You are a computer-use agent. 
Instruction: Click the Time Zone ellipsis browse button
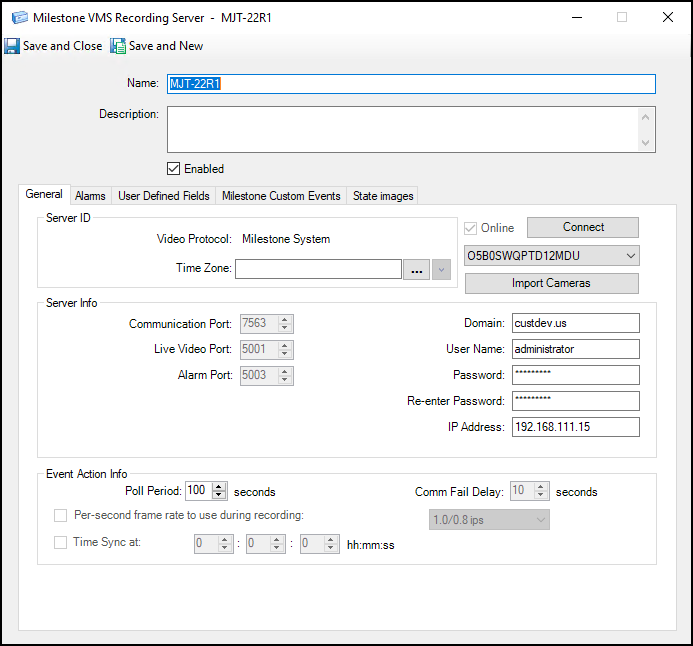click(x=416, y=270)
